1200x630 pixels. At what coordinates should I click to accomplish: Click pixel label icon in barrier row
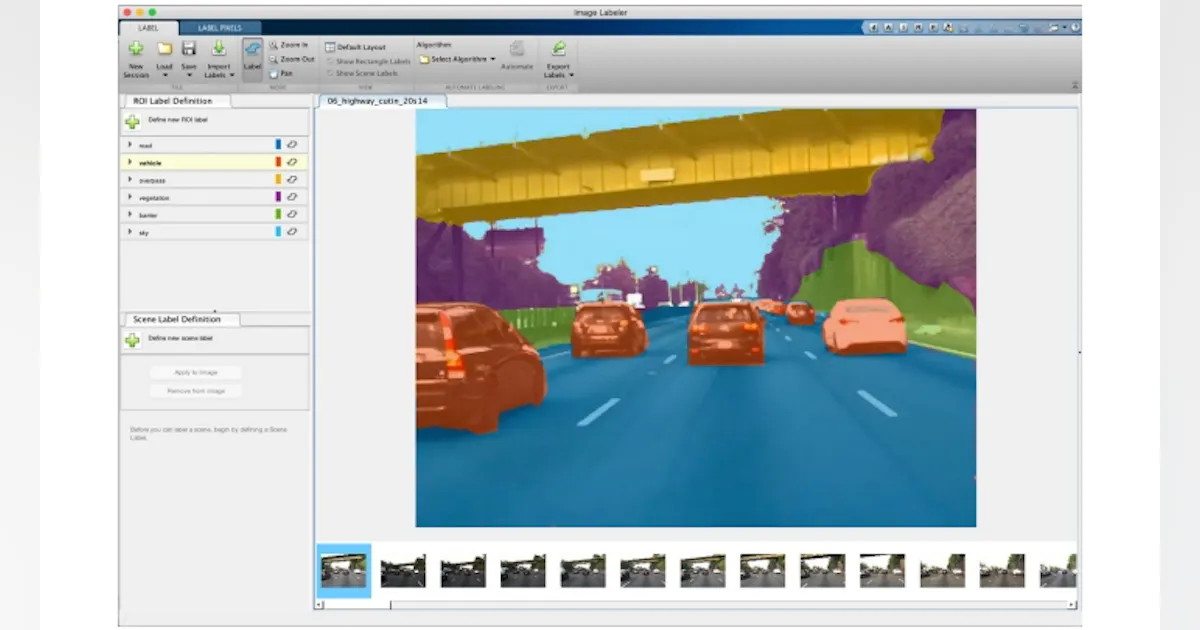pos(292,214)
